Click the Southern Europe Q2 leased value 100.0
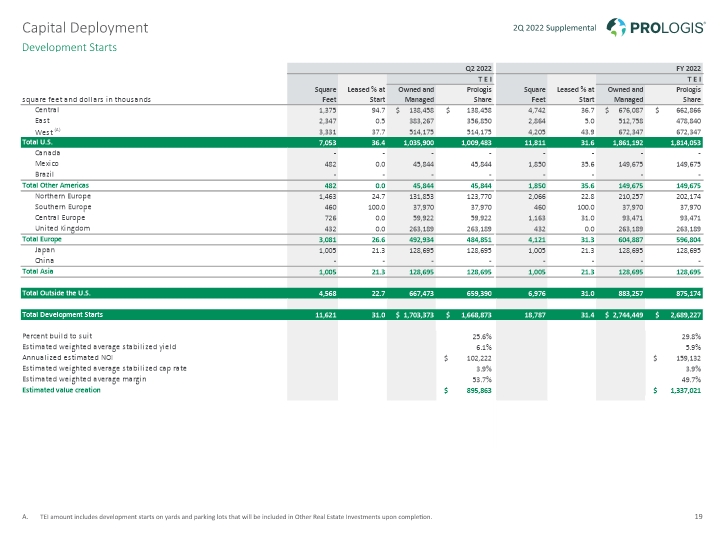This screenshot has height=540, width=720. pyautogui.click(x=377, y=208)
